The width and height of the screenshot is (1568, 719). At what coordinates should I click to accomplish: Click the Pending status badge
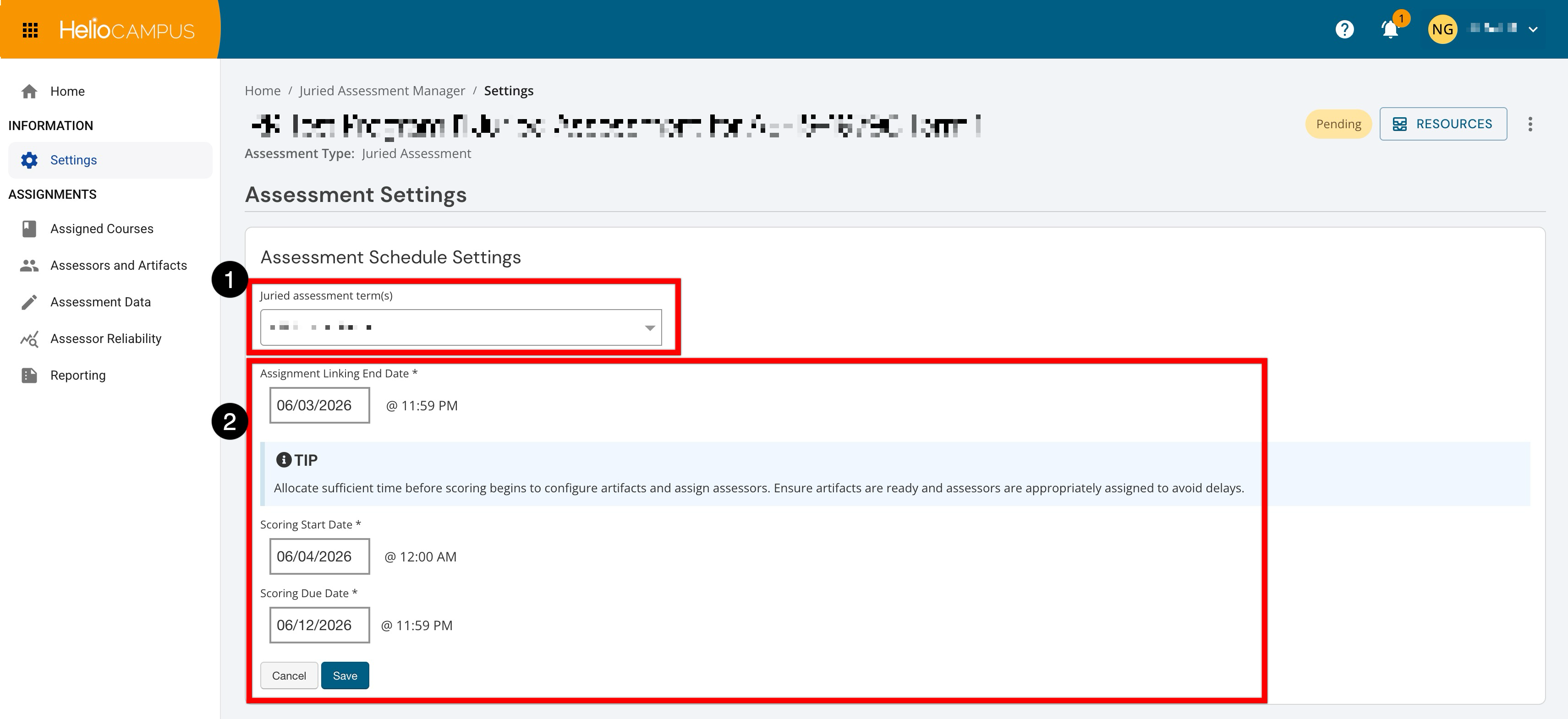(x=1338, y=124)
